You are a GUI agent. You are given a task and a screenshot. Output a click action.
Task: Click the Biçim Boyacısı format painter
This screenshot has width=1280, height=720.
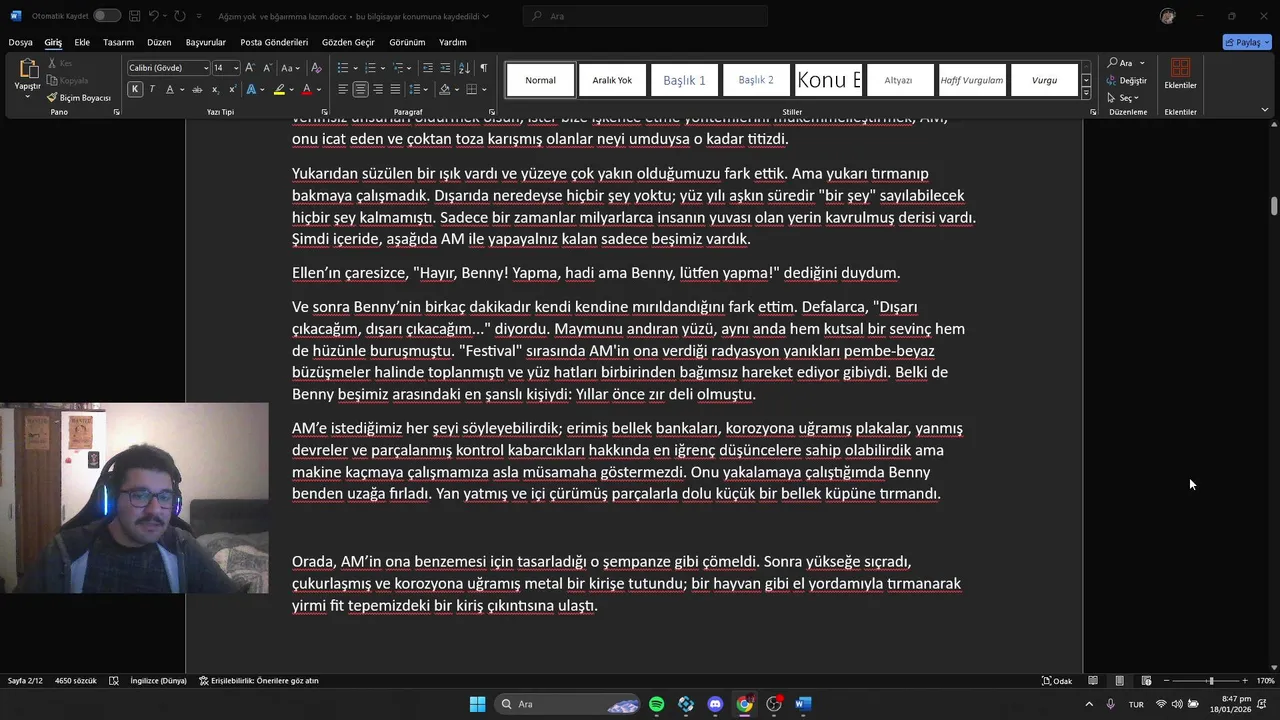[79, 98]
